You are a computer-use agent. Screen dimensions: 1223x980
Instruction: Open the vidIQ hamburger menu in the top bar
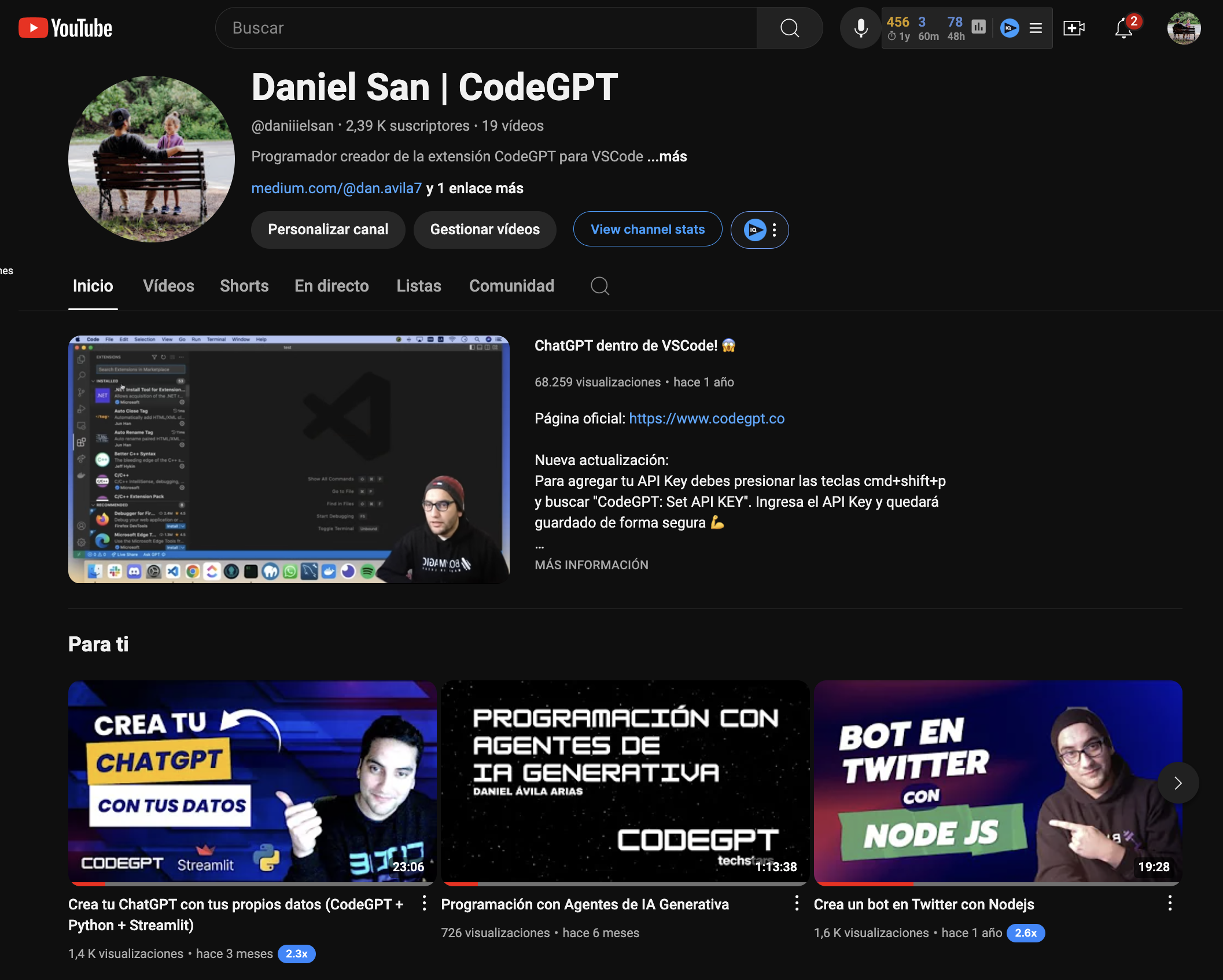click(1036, 28)
